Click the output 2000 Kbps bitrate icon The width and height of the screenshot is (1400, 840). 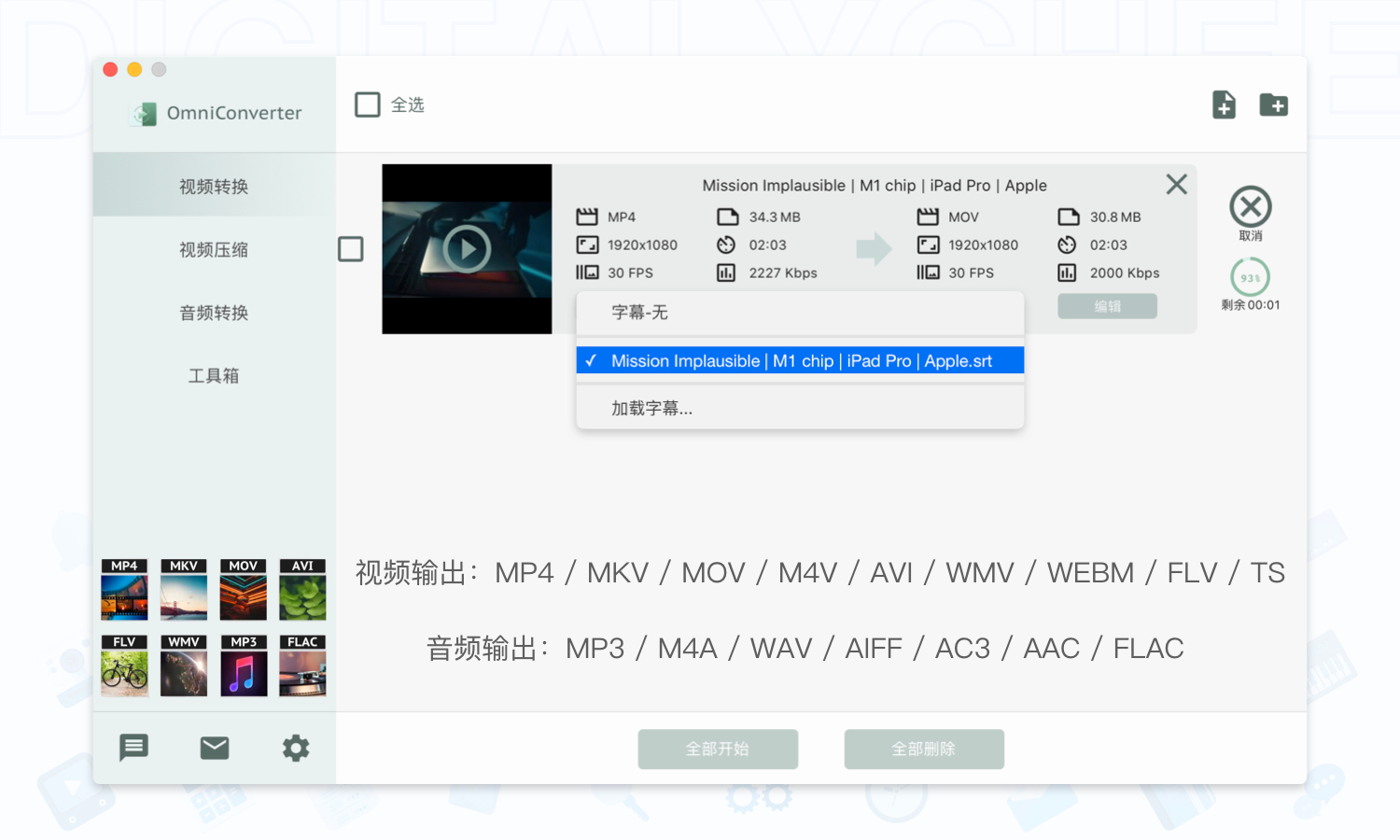pos(1067,273)
